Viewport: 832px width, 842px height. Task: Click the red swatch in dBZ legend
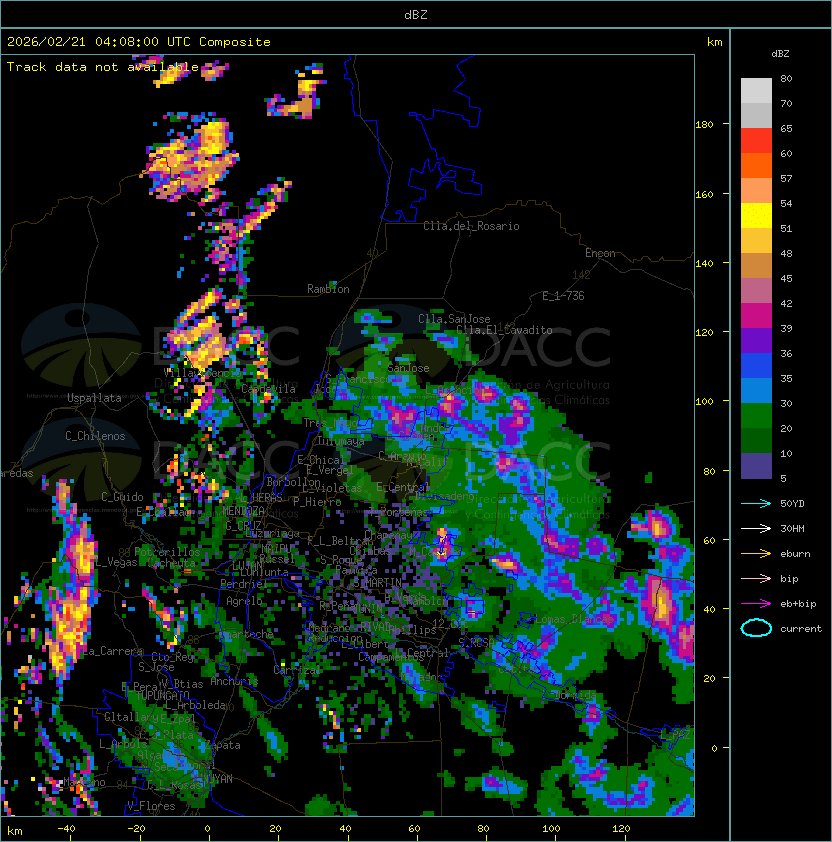pos(757,140)
